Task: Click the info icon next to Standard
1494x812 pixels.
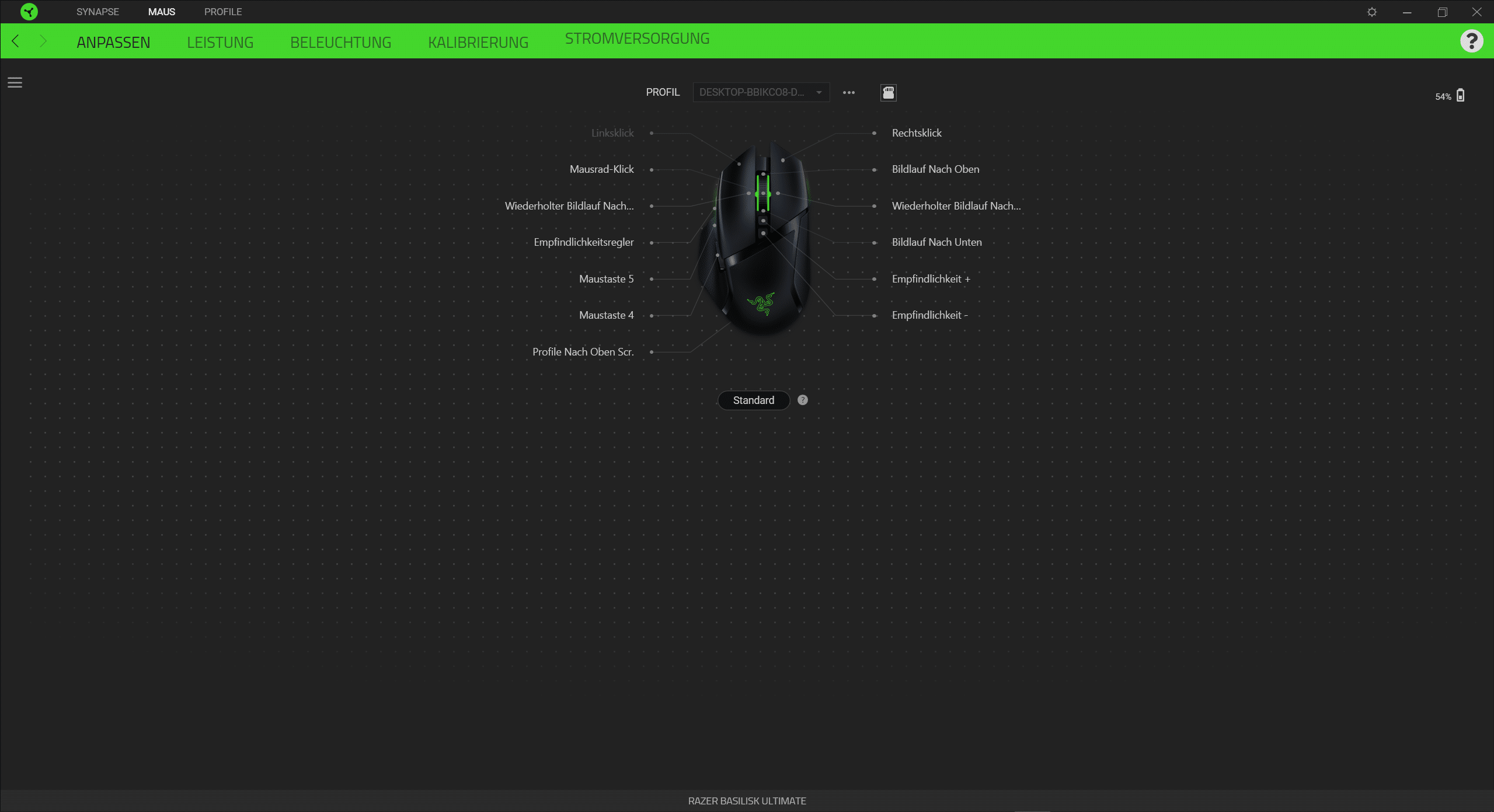Action: click(x=803, y=400)
